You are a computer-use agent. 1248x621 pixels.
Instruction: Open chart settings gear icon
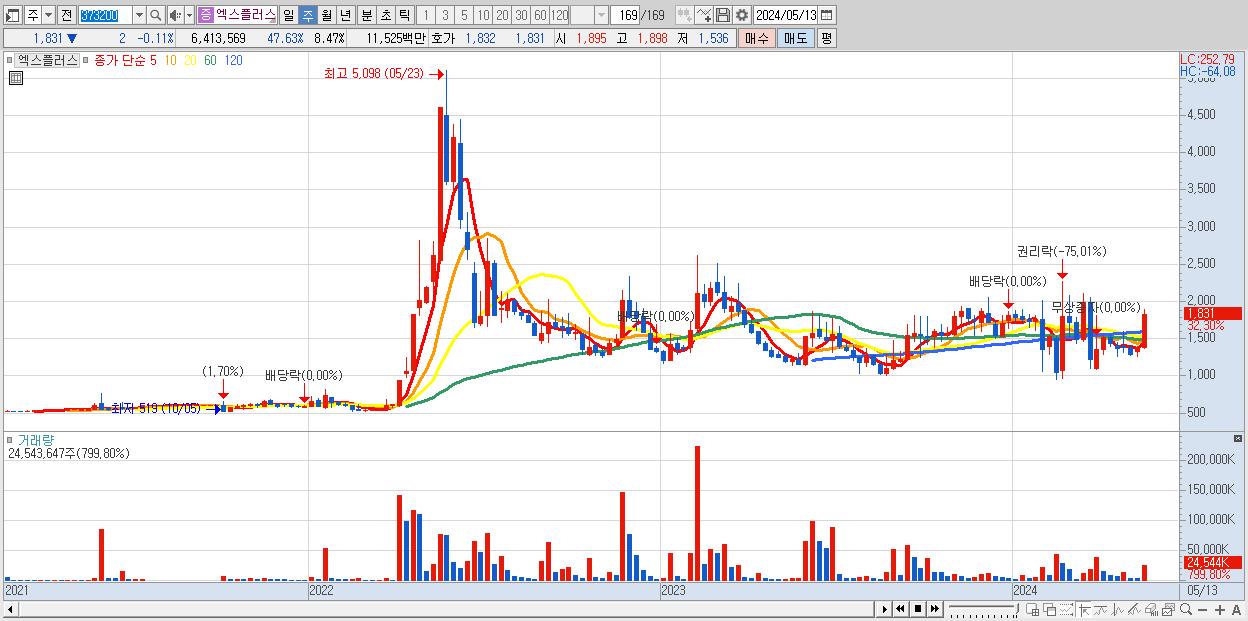click(x=742, y=15)
